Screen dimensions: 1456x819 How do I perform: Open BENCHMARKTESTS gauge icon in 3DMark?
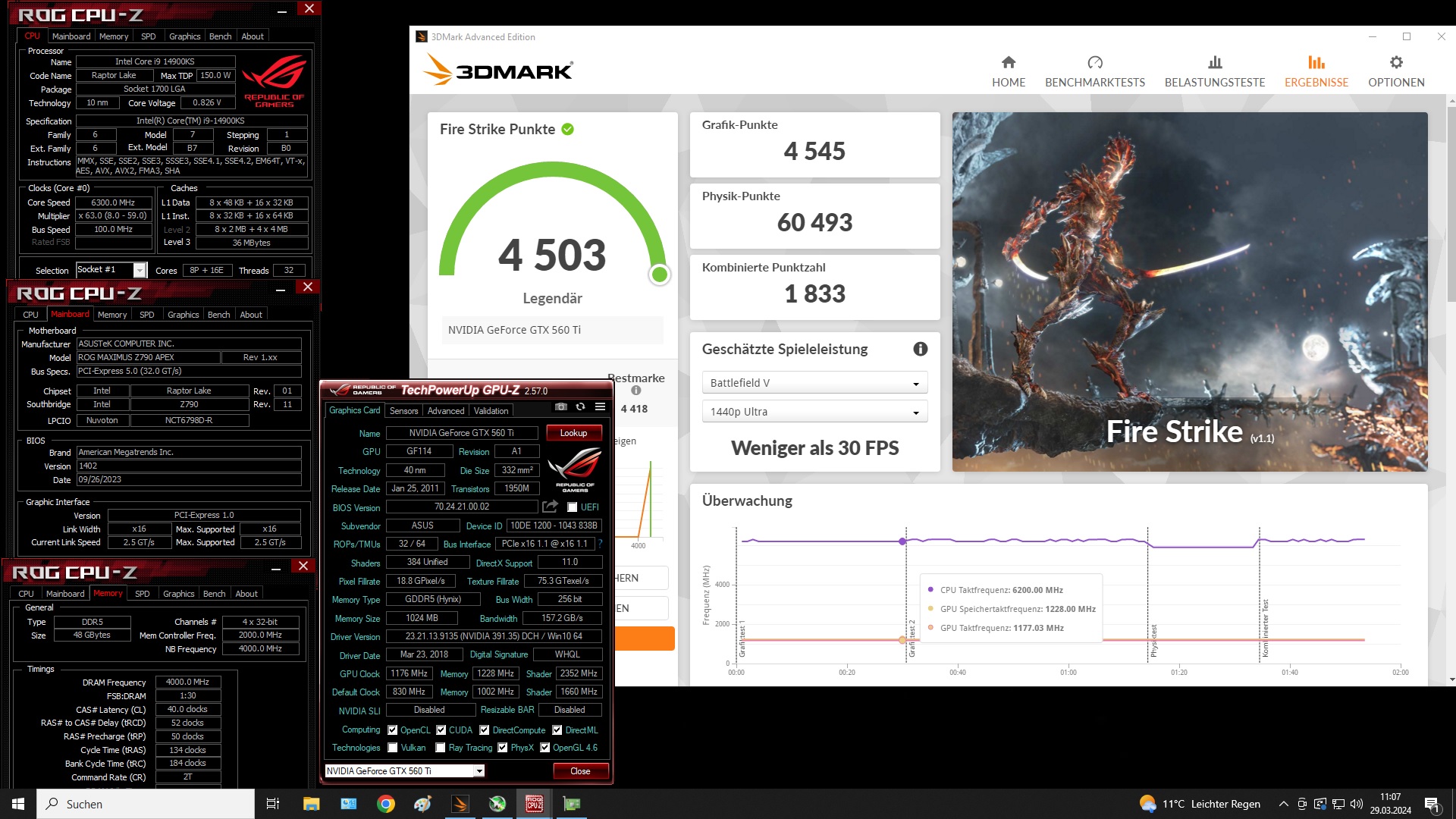(1094, 62)
